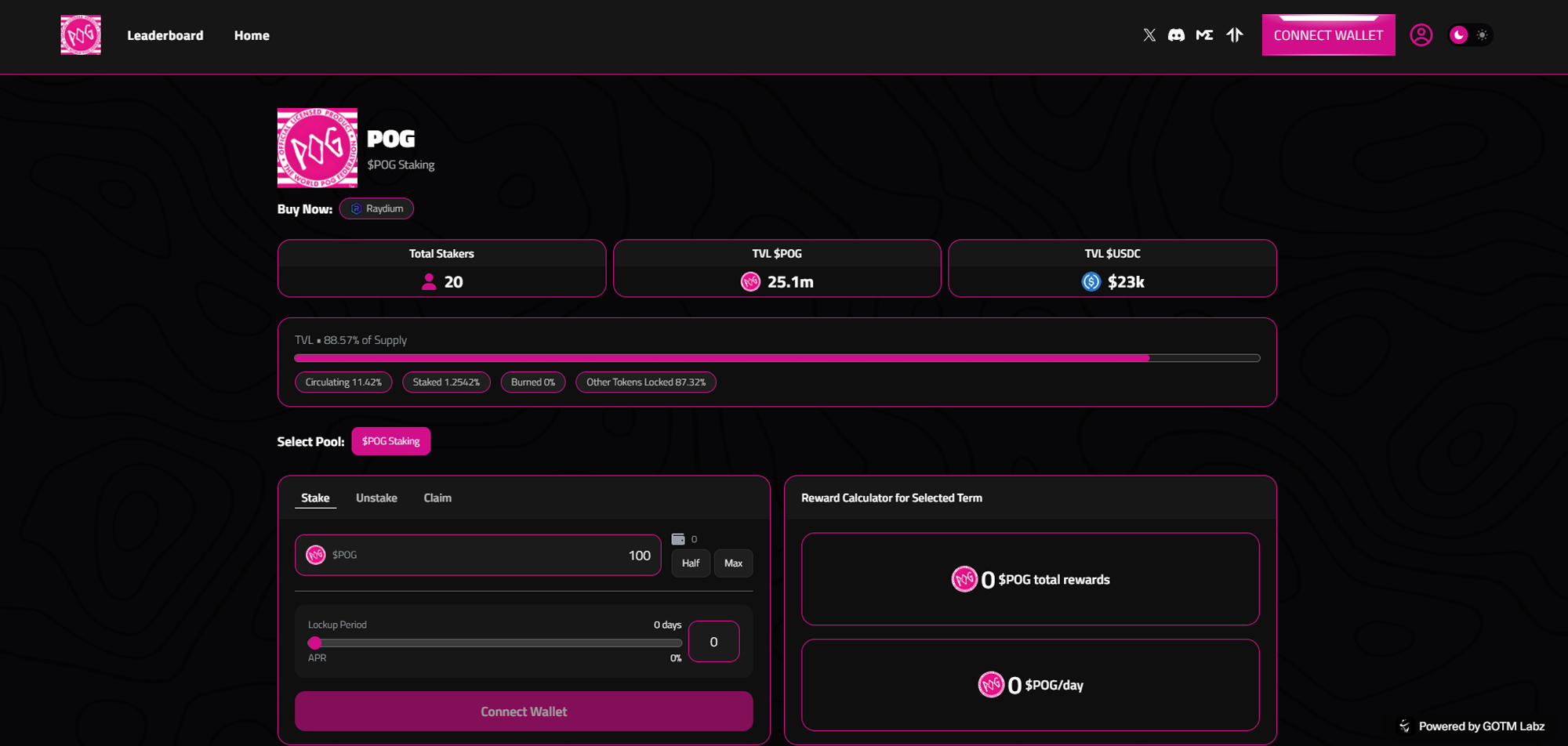Visit the Magic Eden marketplace icon
The height and width of the screenshot is (746, 1568).
(x=1205, y=34)
